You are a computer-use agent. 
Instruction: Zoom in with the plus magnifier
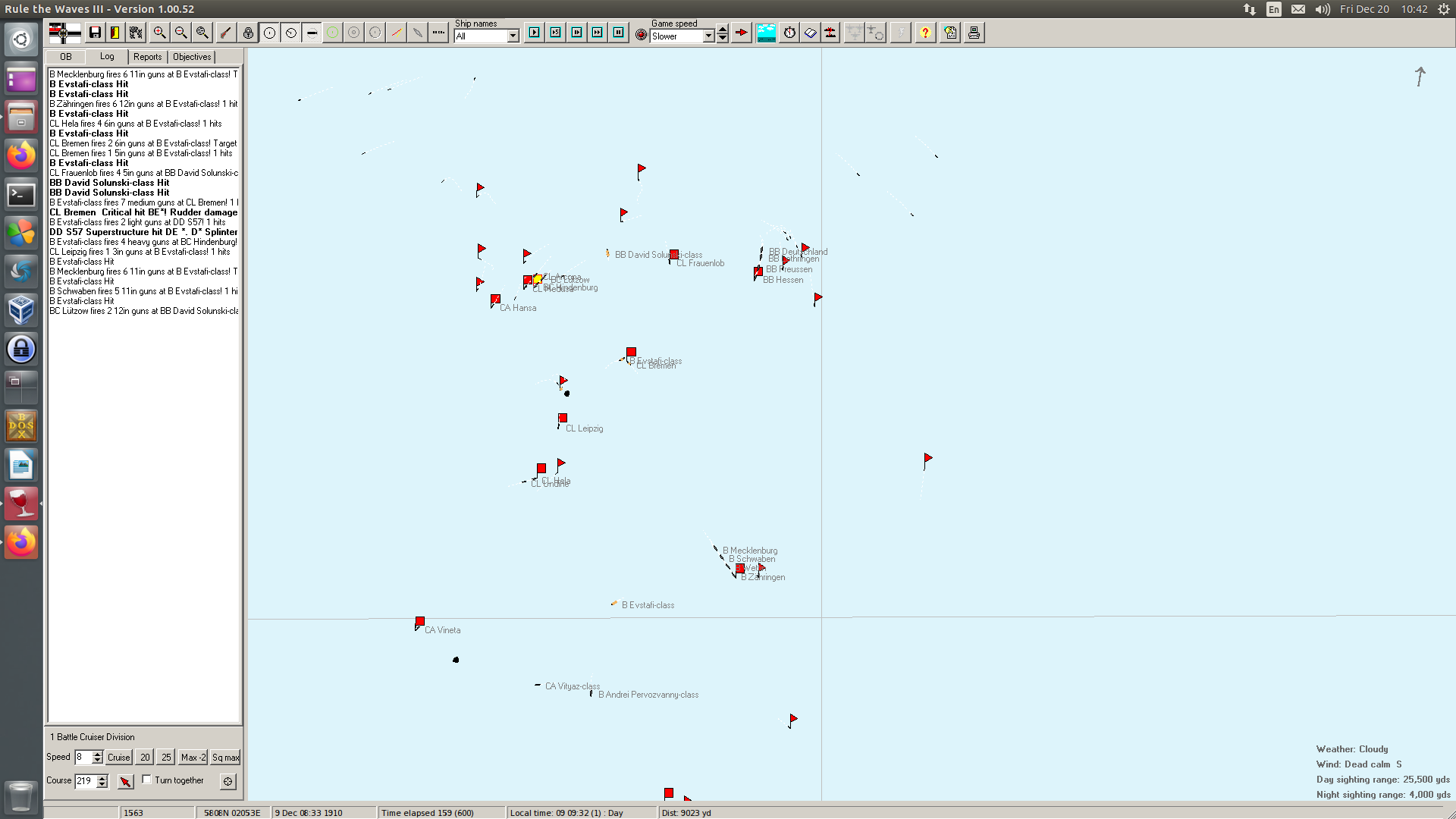tap(159, 33)
